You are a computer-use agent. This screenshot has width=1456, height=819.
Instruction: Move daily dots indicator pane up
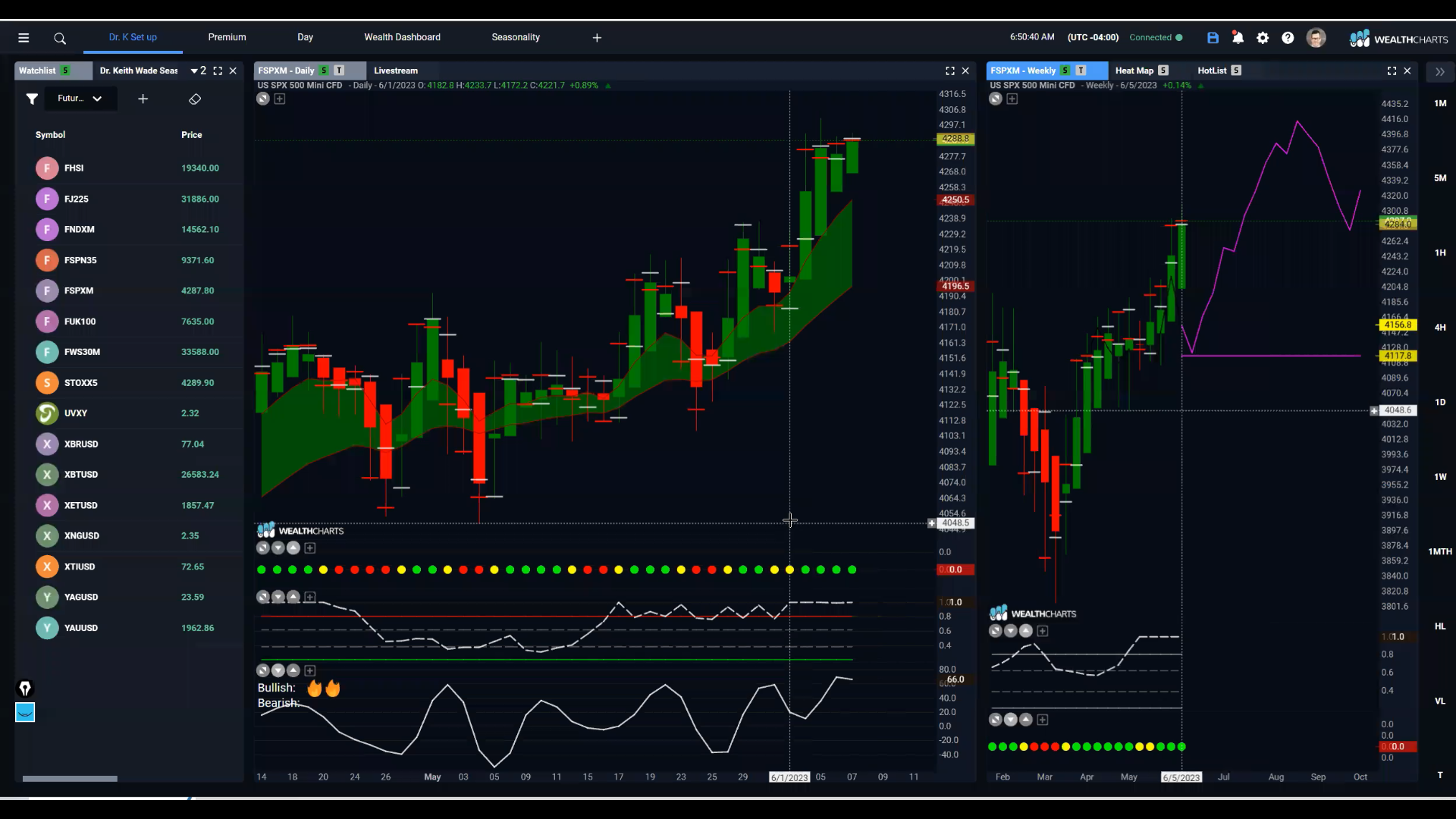click(x=293, y=548)
